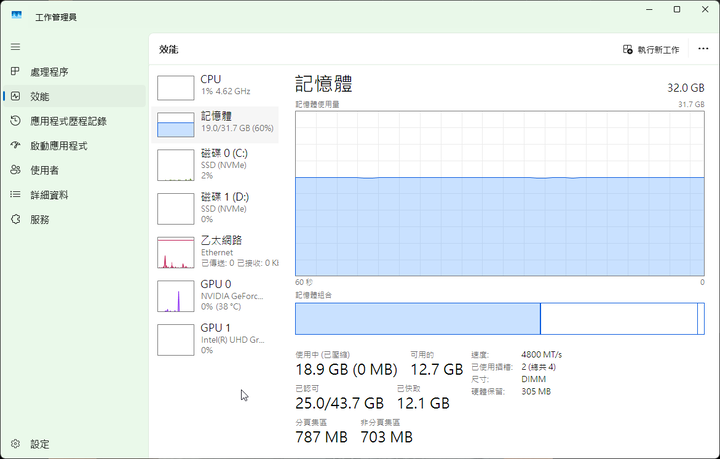Click the Users (使用者) sidebar icon
Viewport: 720px width, 459px height.
tap(15, 170)
